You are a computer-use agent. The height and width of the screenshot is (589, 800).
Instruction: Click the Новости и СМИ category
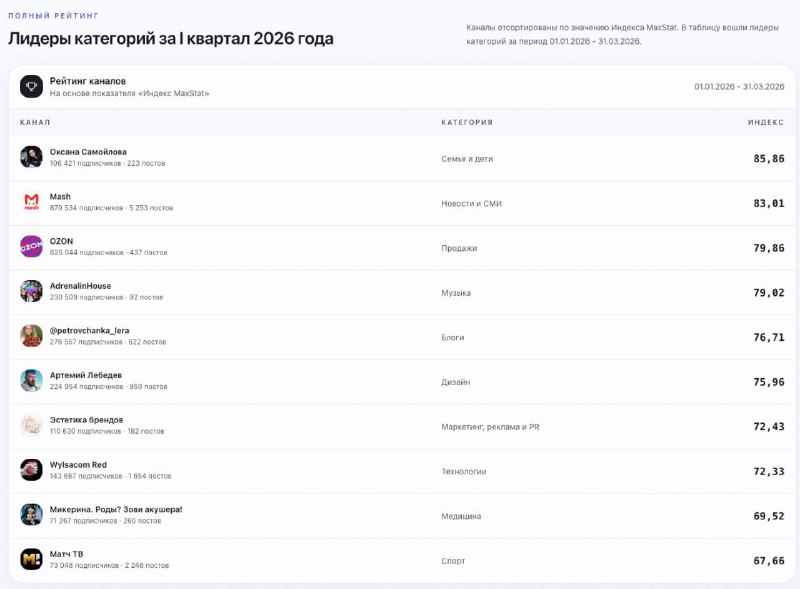(x=471, y=204)
